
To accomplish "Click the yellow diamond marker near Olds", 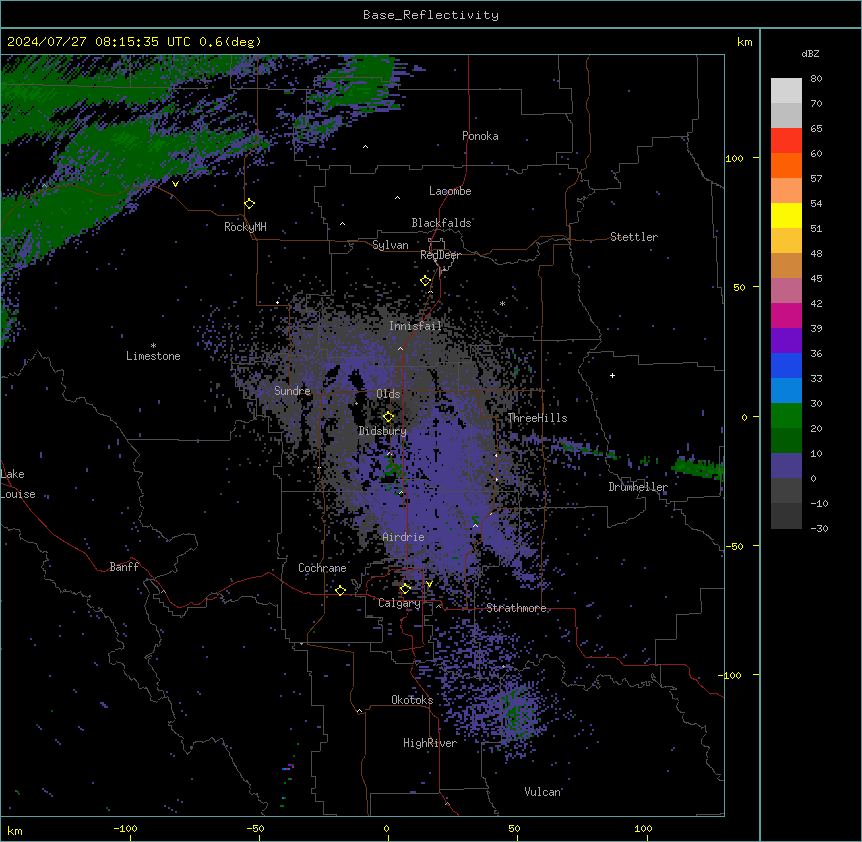I will tap(389, 417).
